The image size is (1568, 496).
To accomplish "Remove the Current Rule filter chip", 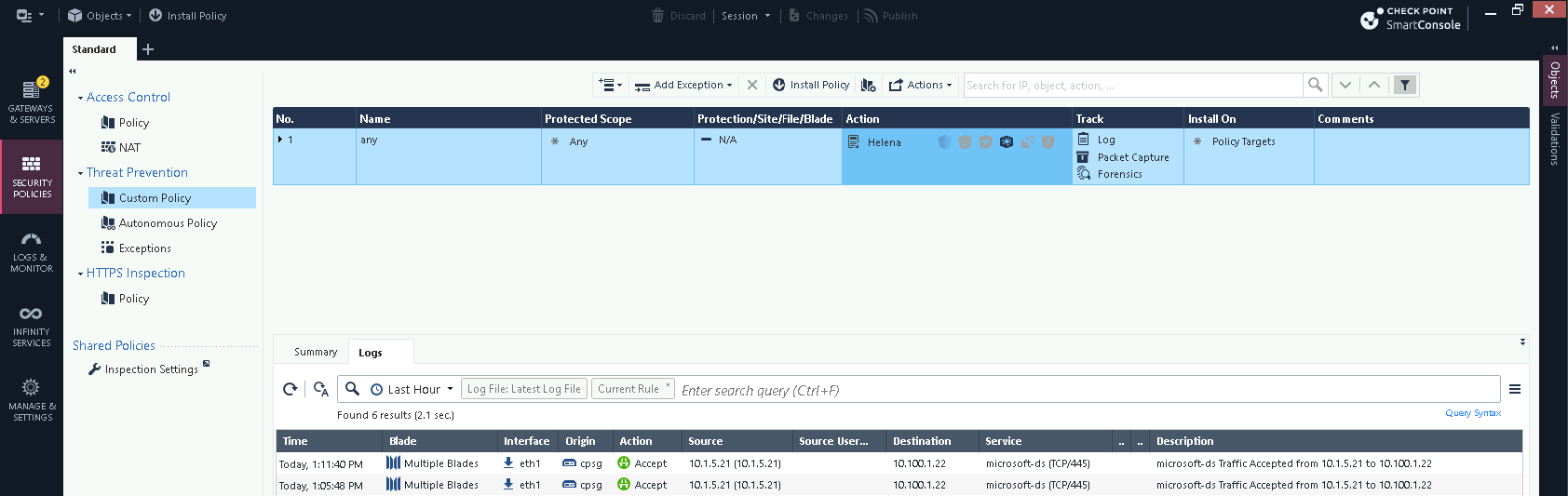I will [x=668, y=385].
